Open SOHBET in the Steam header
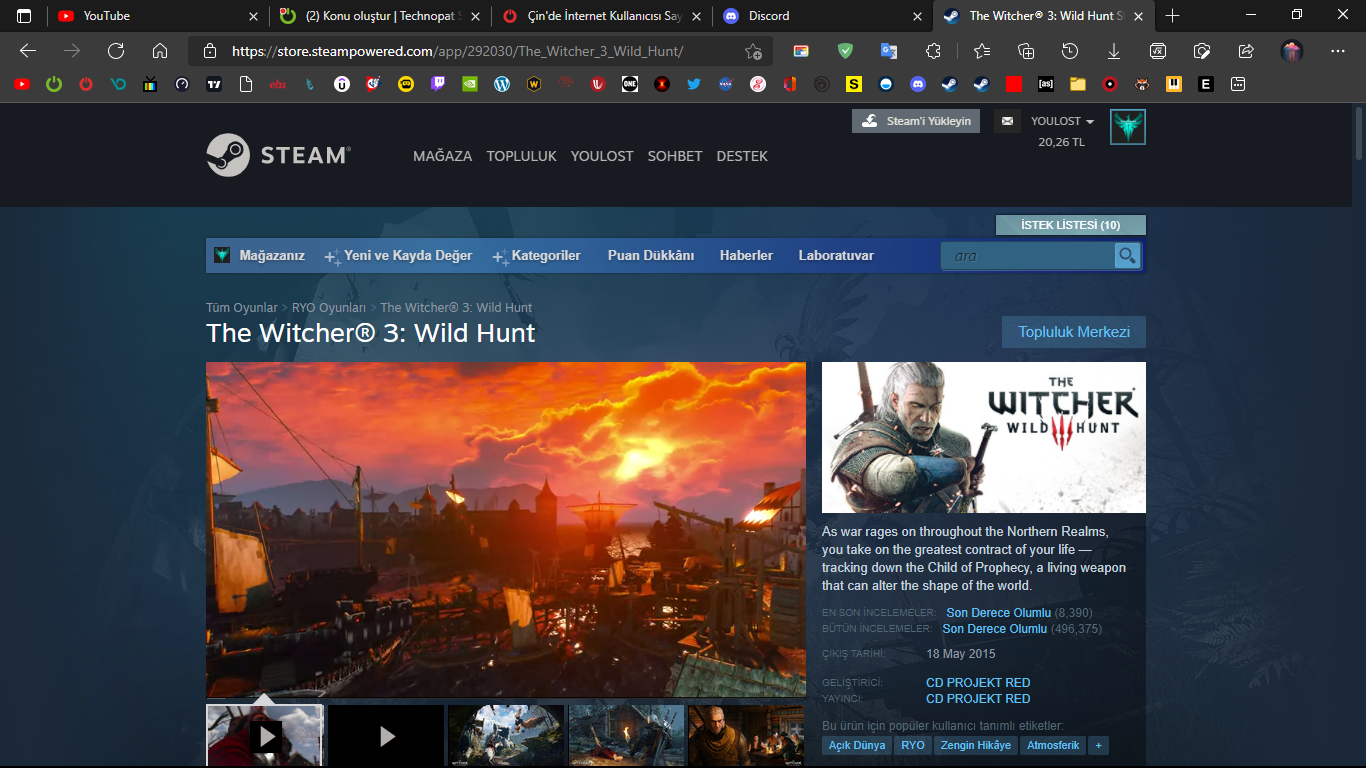Image resolution: width=1366 pixels, height=768 pixels. [x=675, y=156]
